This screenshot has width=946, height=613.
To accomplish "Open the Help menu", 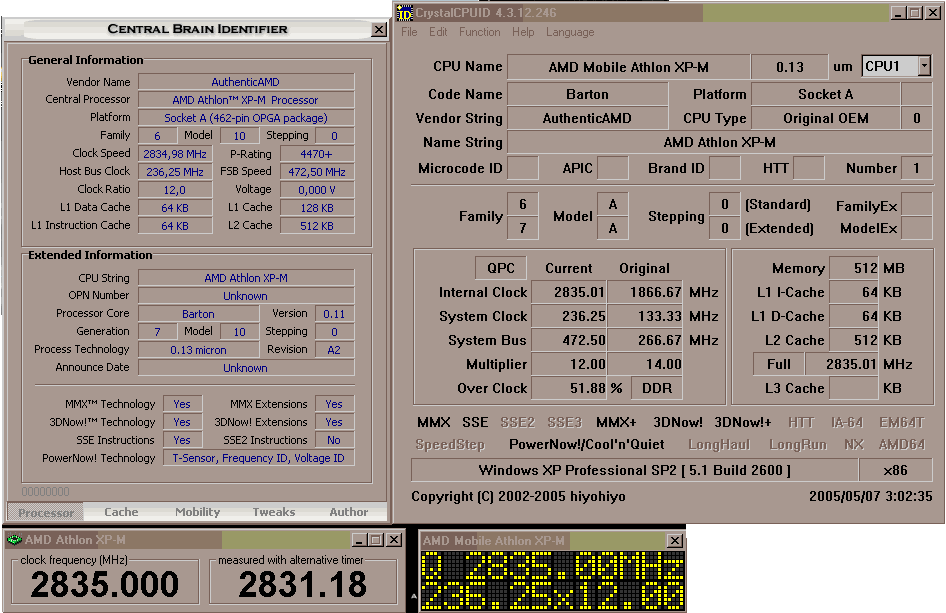I will tap(523, 32).
